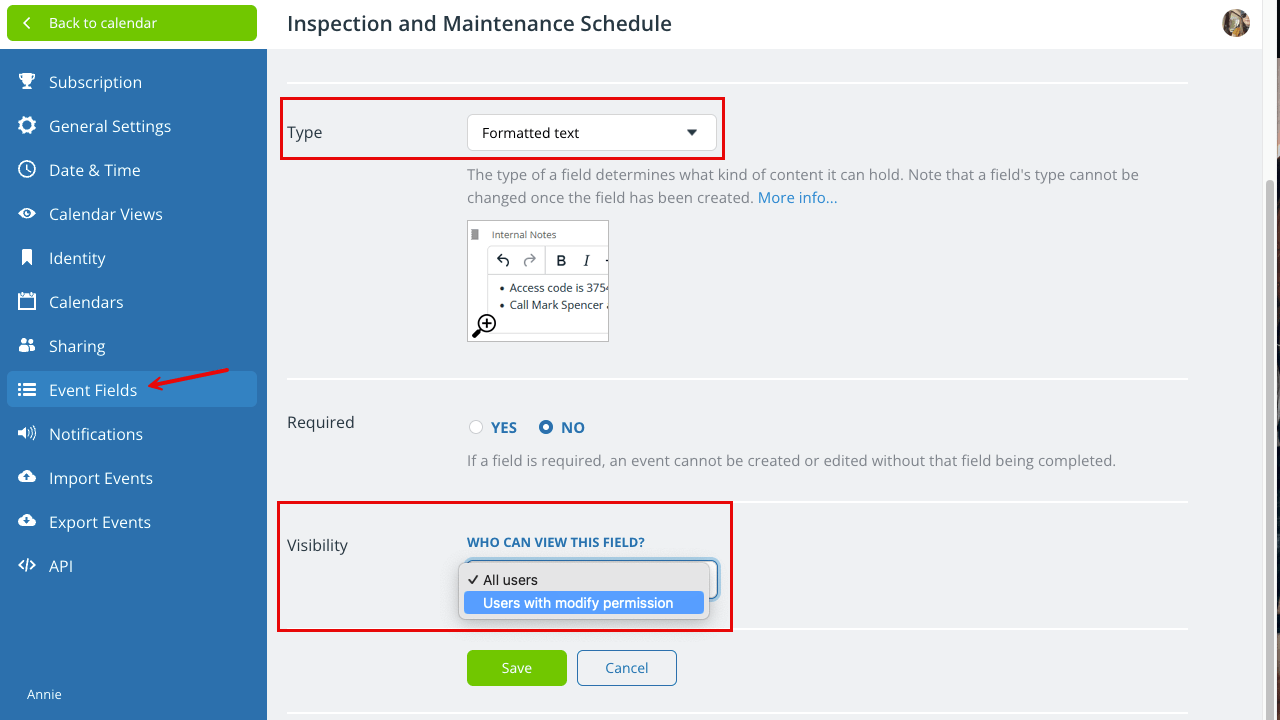Click the Subscription trophy icon

point(27,82)
